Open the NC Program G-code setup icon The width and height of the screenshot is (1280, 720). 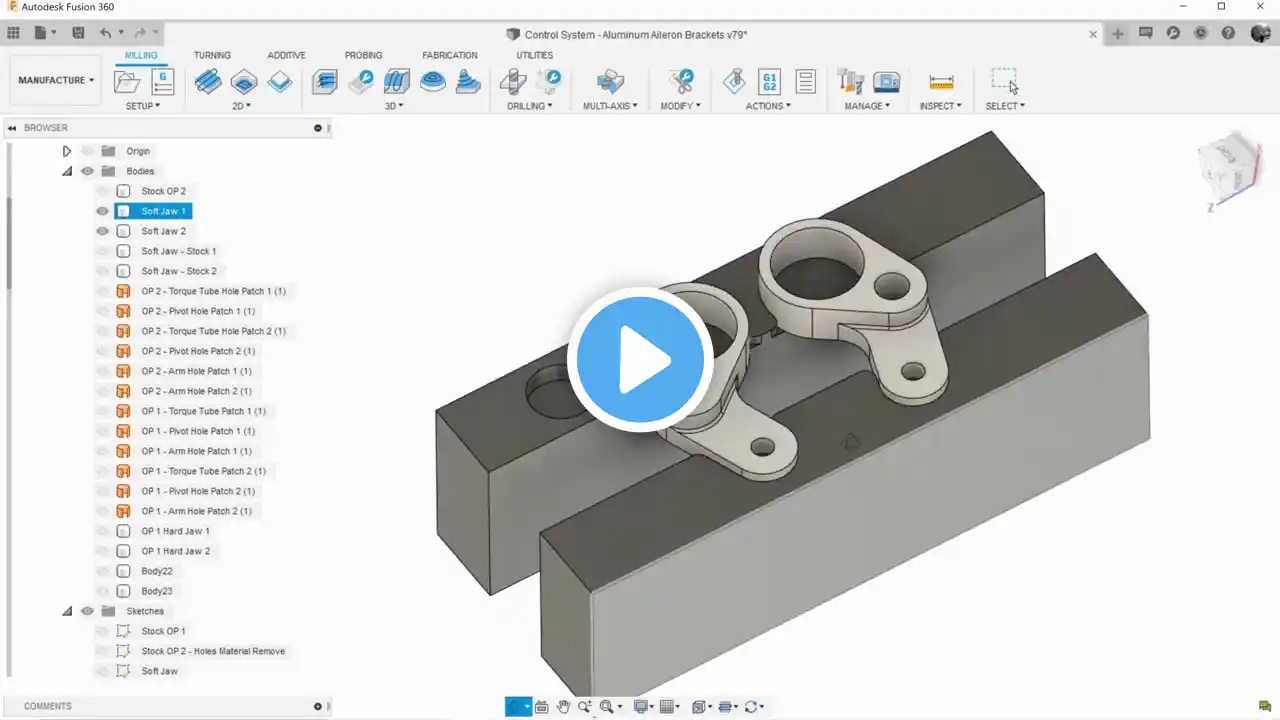pyautogui.click(x=162, y=81)
